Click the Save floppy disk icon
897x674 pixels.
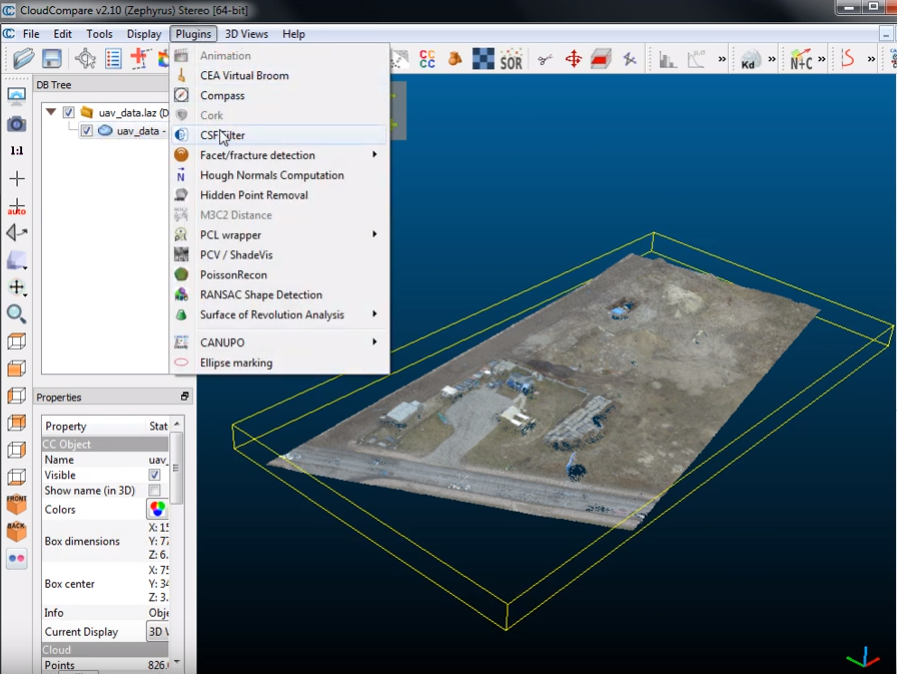click(x=51, y=58)
